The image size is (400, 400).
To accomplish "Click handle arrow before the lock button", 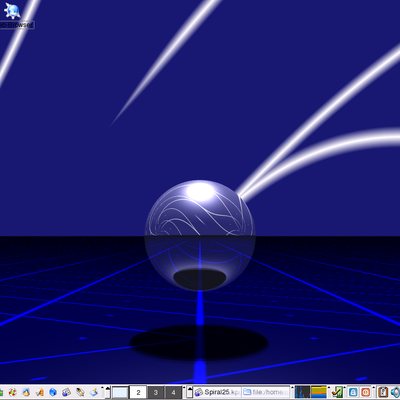I will coord(345,388).
